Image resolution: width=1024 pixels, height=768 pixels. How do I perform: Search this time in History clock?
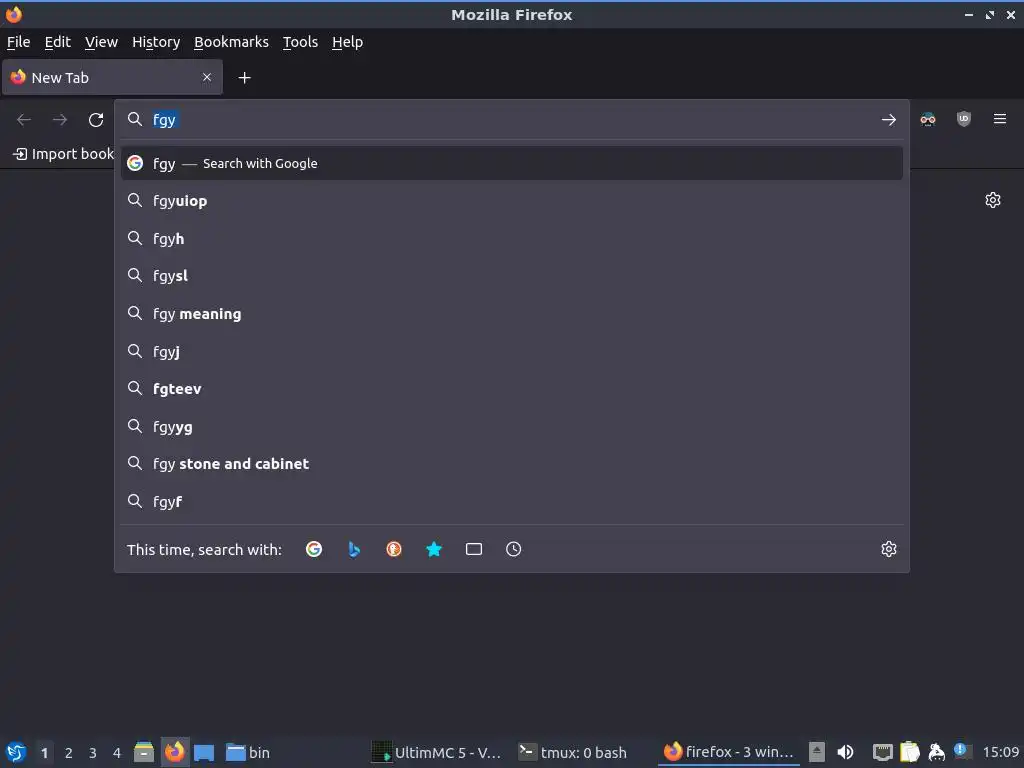pos(513,549)
